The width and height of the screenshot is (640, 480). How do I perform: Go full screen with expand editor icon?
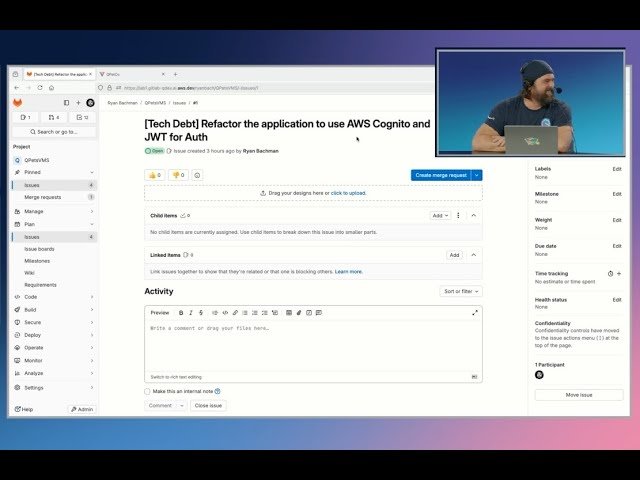[x=475, y=313]
